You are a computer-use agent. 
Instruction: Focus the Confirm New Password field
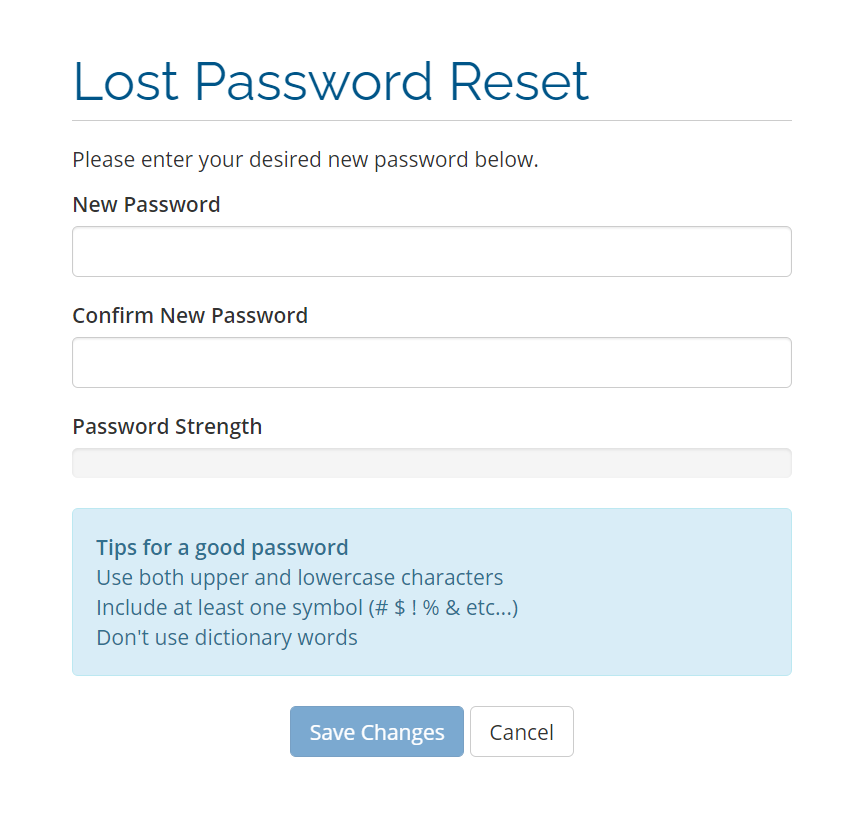coord(431,363)
